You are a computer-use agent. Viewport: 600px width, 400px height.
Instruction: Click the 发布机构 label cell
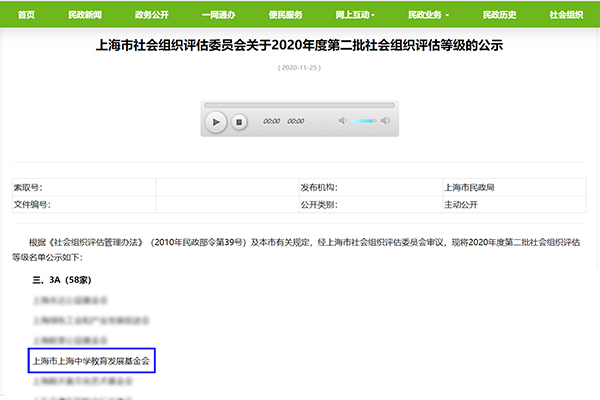(x=371, y=187)
